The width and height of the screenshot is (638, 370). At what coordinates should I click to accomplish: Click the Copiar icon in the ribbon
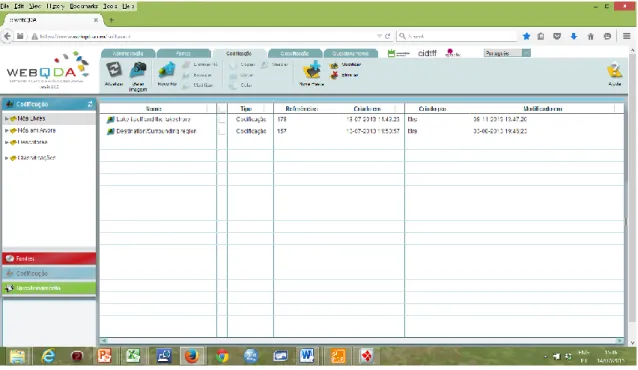[x=233, y=65]
